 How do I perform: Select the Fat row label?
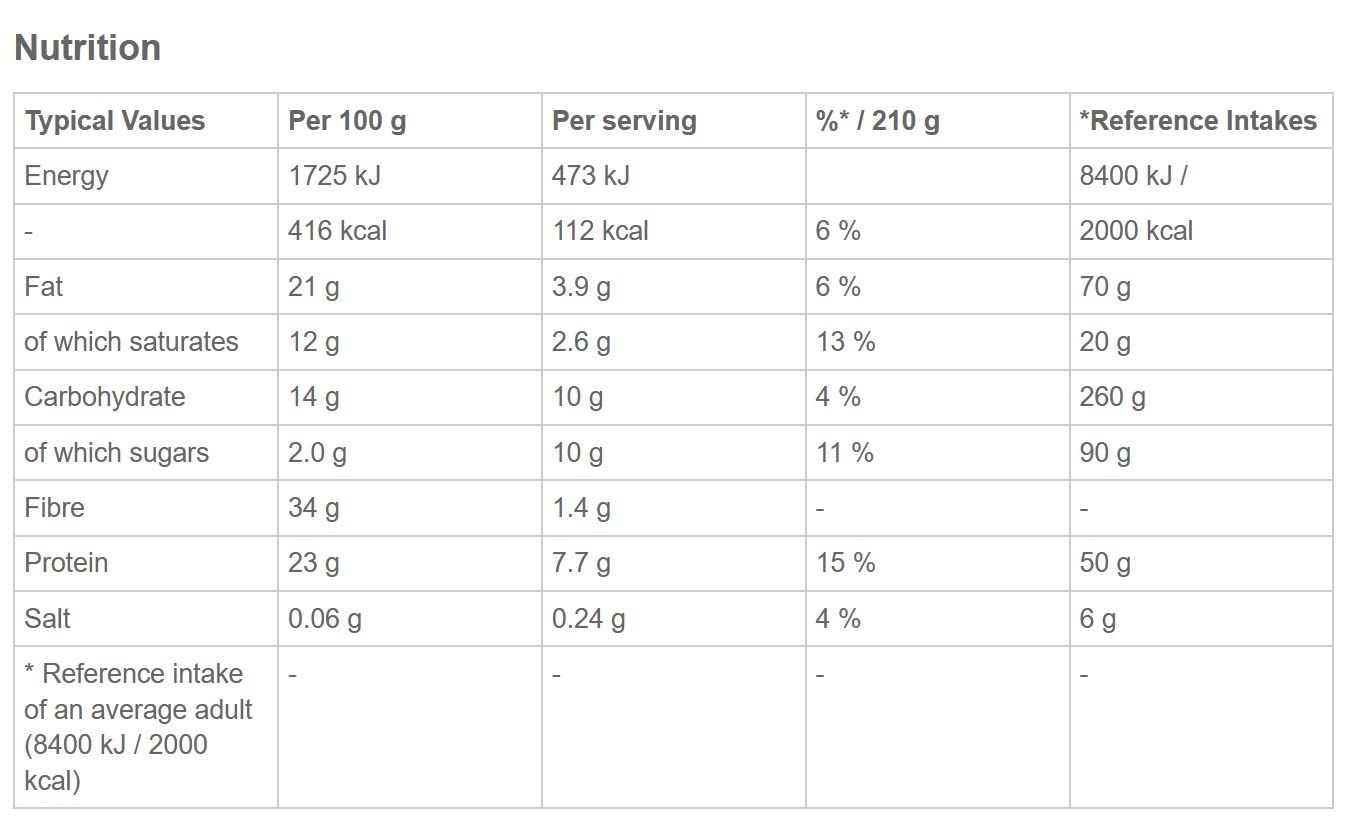(44, 287)
